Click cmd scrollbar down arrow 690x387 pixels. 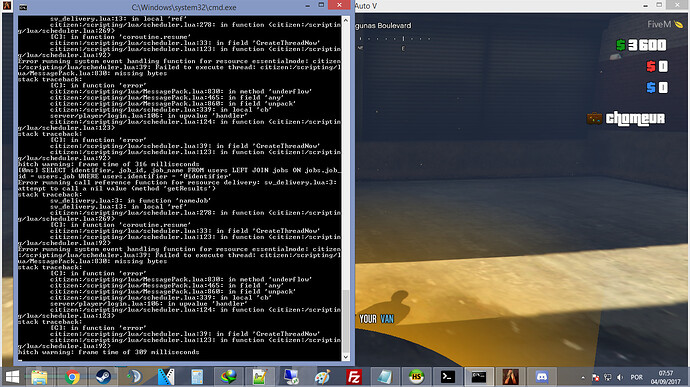(x=345, y=357)
